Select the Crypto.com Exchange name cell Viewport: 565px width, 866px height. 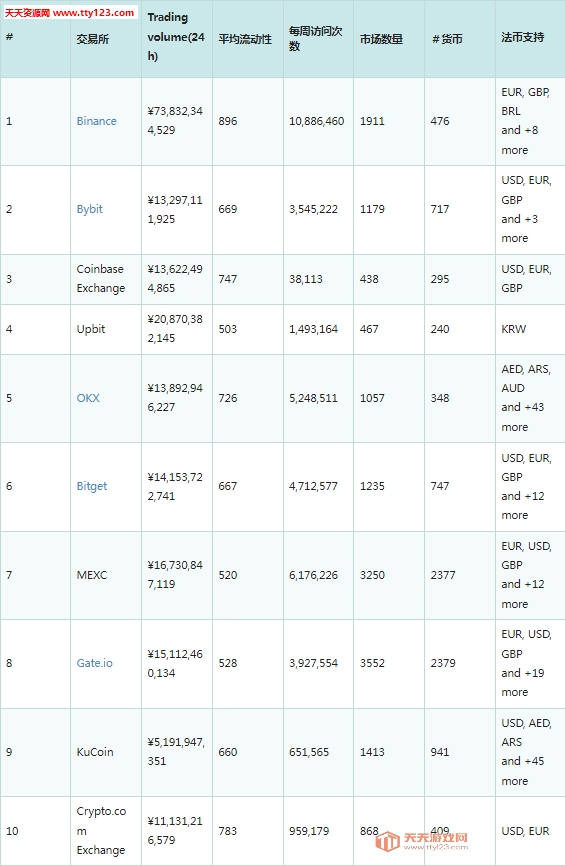pyautogui.click(x=101, y=831)
